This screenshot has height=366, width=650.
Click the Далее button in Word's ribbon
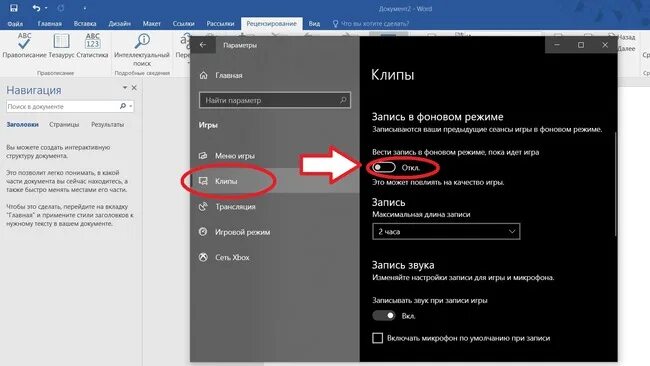tap(626, 48)
